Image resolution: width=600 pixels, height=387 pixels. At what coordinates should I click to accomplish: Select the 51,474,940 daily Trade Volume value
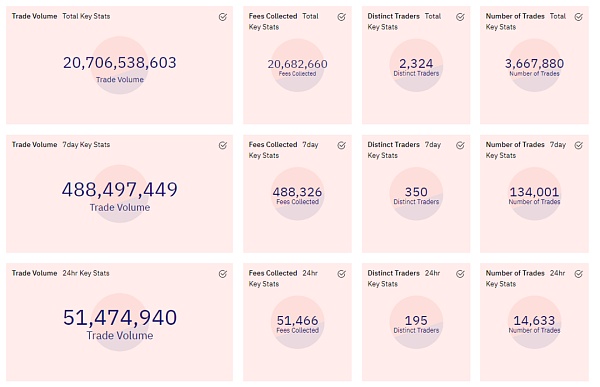tap(120, 318)
